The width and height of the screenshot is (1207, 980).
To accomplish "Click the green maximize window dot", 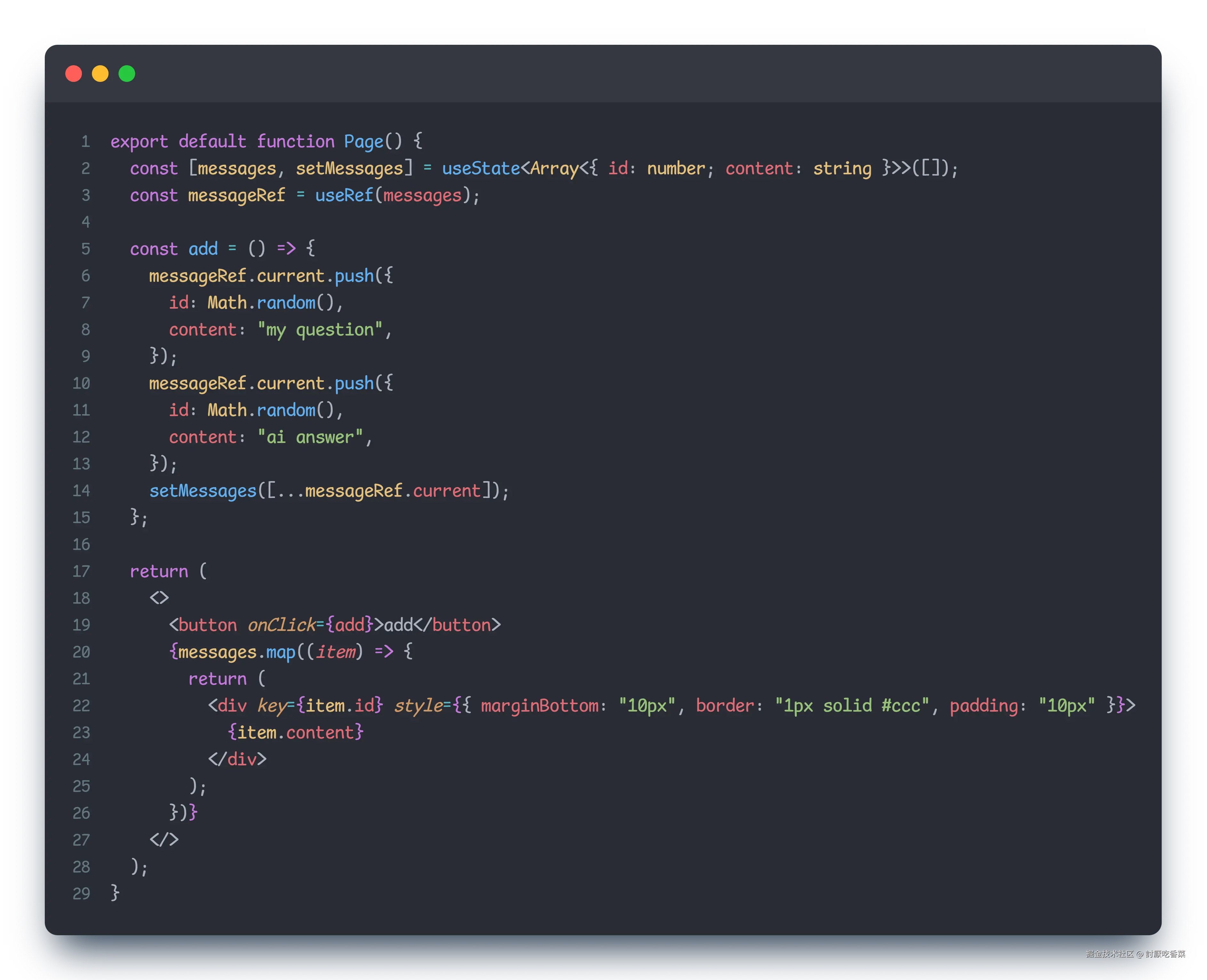I will coord(126,73).
